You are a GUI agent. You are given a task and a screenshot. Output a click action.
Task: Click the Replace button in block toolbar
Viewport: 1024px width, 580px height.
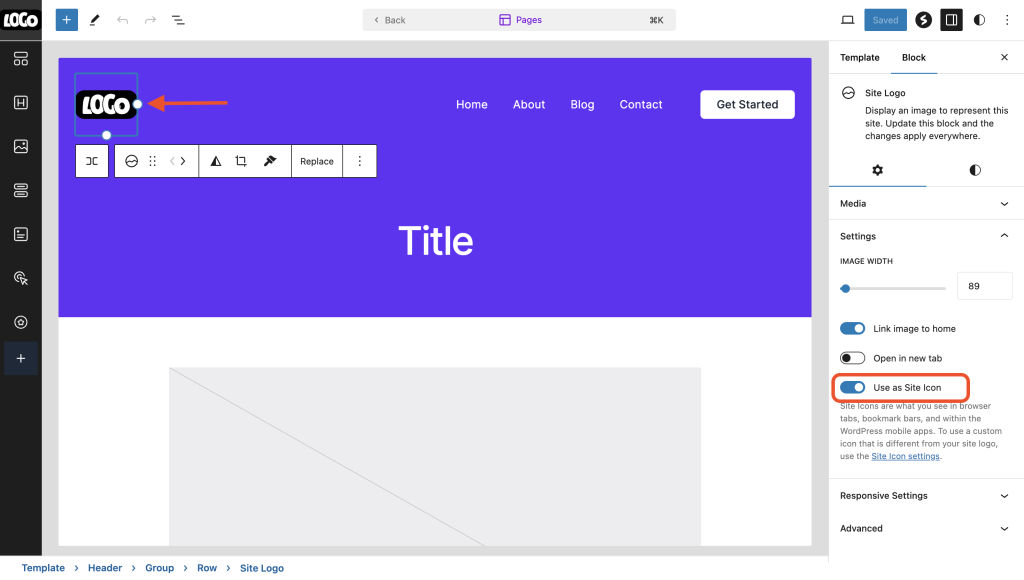click(x=316, y=160)
